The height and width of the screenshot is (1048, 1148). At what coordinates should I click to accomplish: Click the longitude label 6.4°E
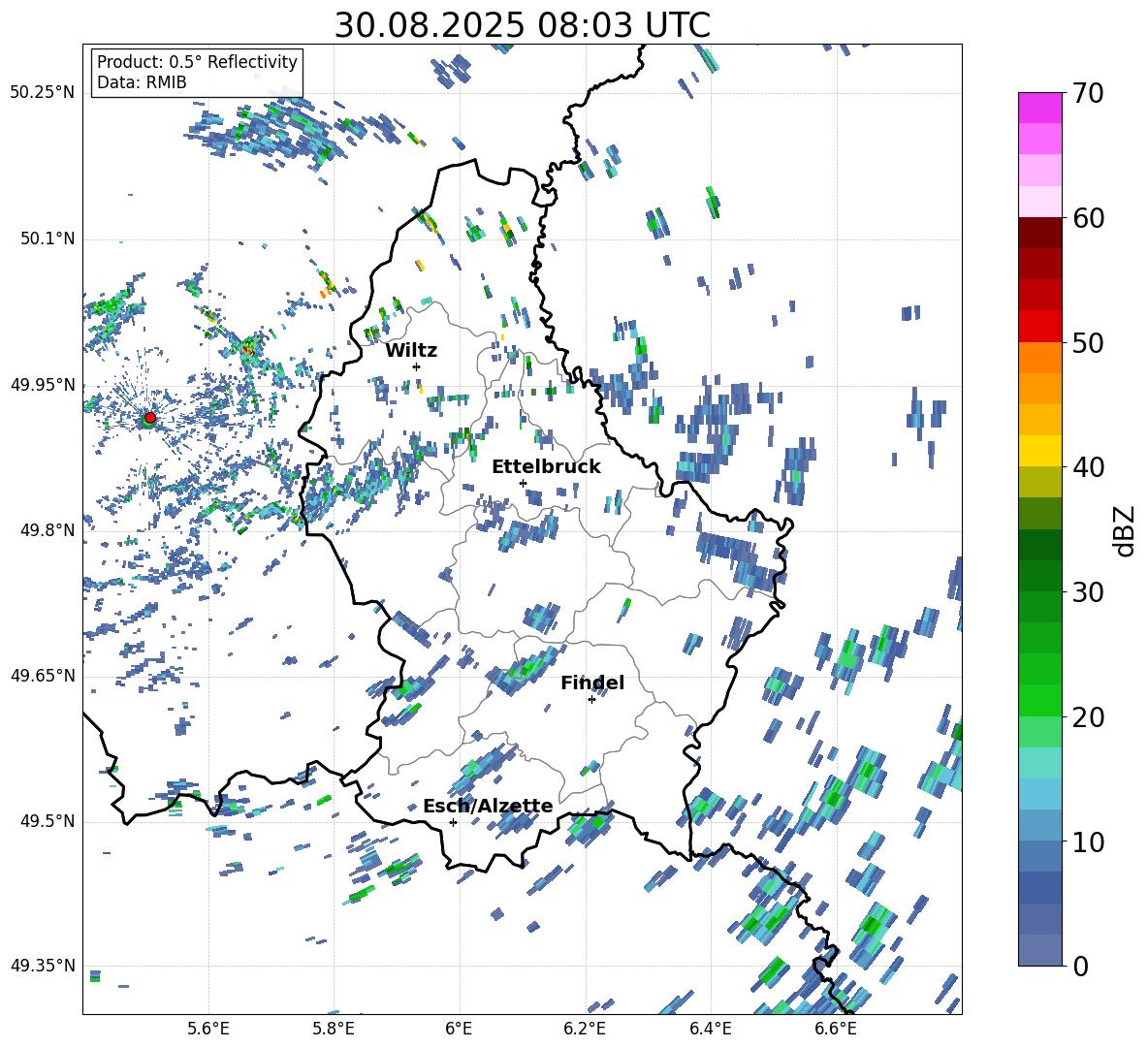click(x=710, y=1029)
